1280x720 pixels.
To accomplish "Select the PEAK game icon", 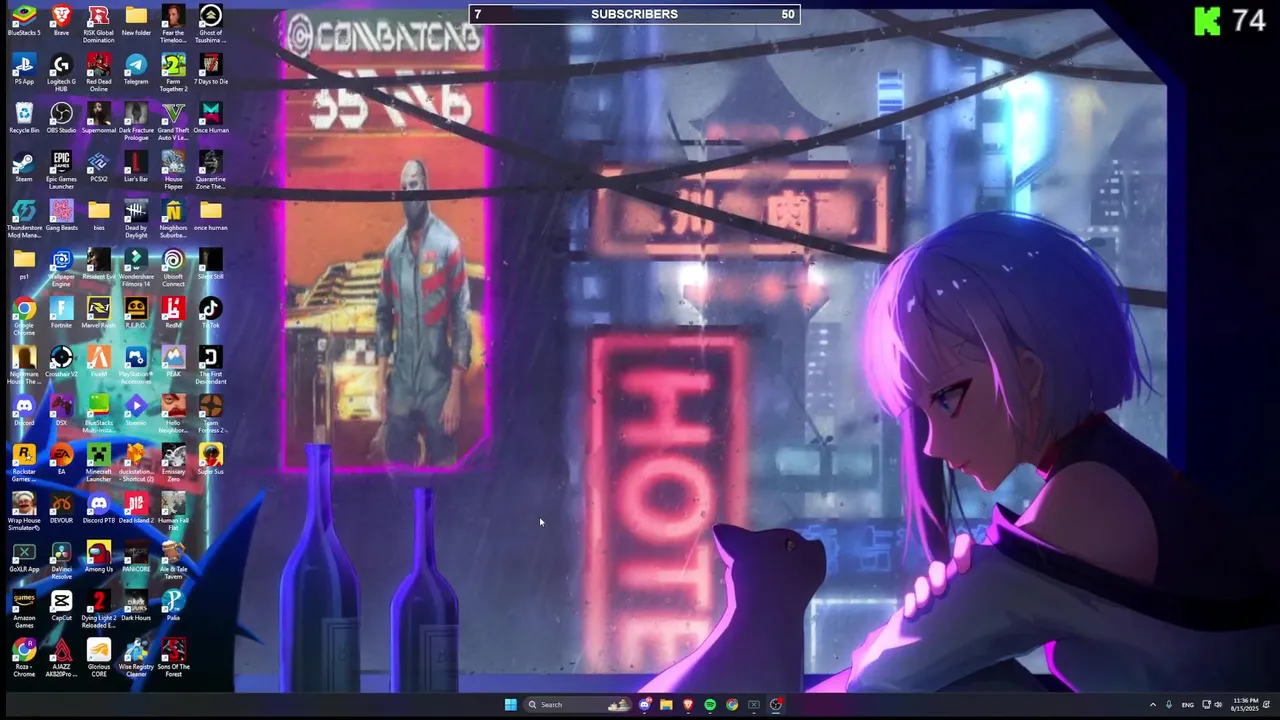I will [x=173, y=363].
